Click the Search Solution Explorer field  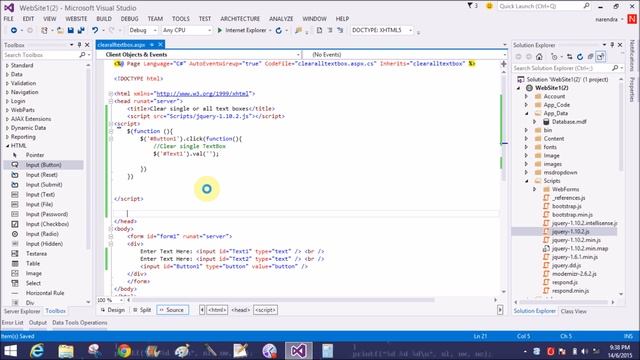[562, 68]
